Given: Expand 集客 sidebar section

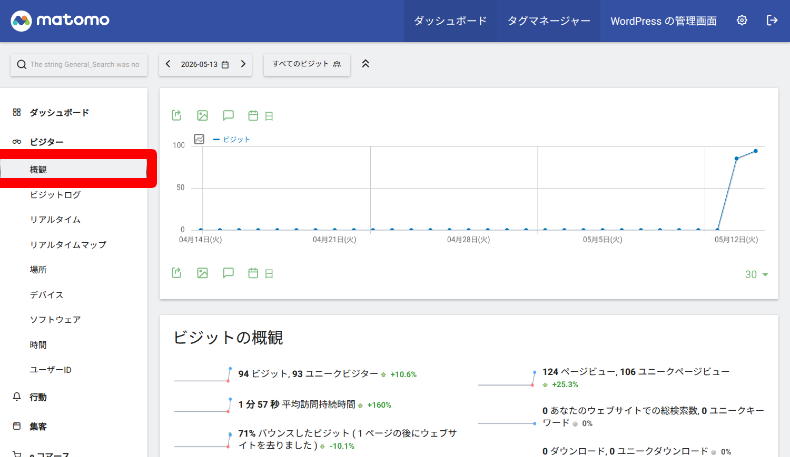Looking at the screenshot, I should coord(38,427).
